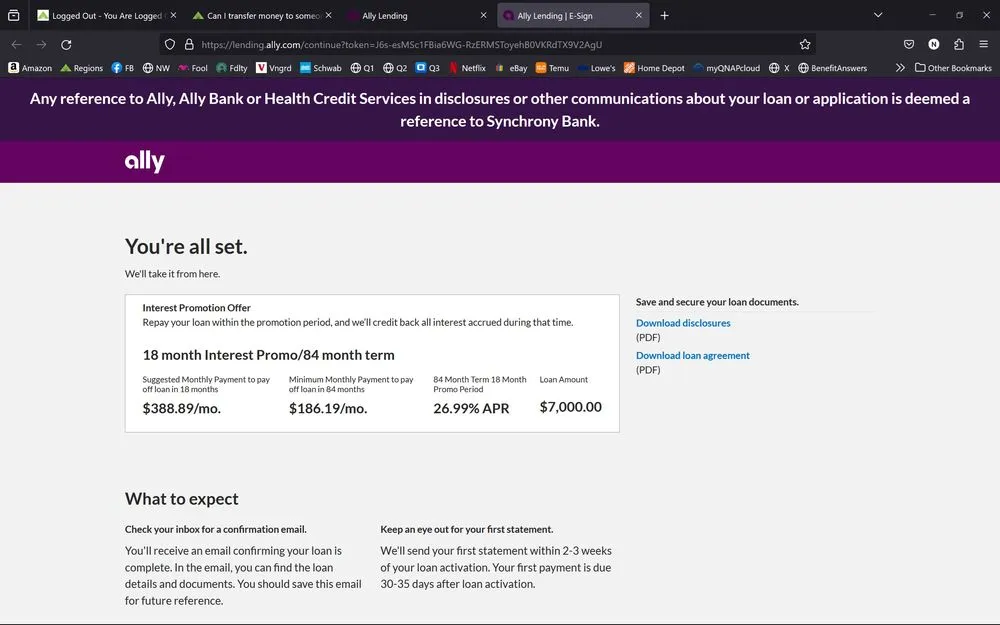
Task: Click the site security padlock icon
Action: pos(188,45)
